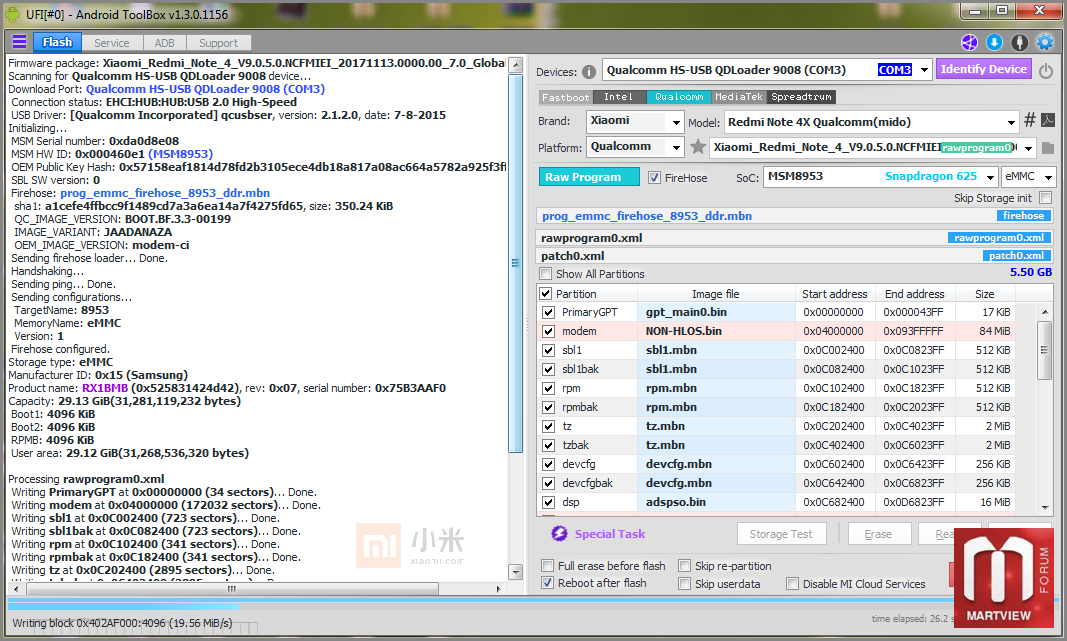Select the Intel mode tab
Screen dimensions: 1067x641
click(x=619, y=97)
